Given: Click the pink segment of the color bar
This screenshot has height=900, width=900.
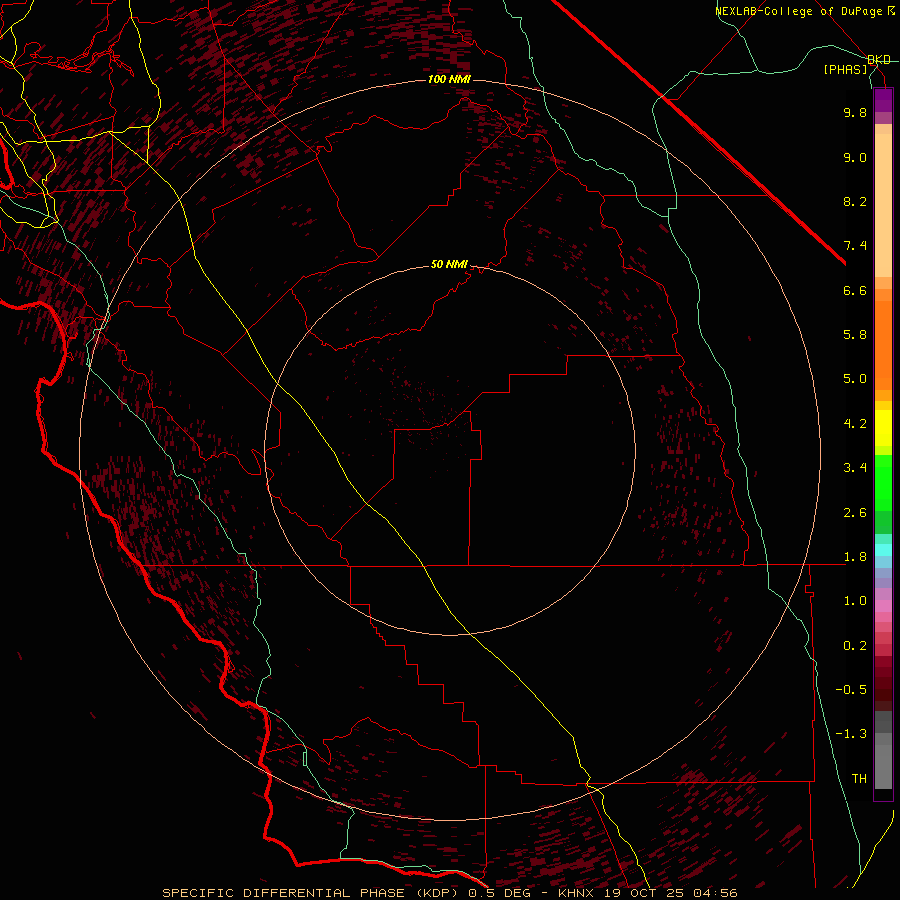Looking at the screenshot, I should point(883,606).
